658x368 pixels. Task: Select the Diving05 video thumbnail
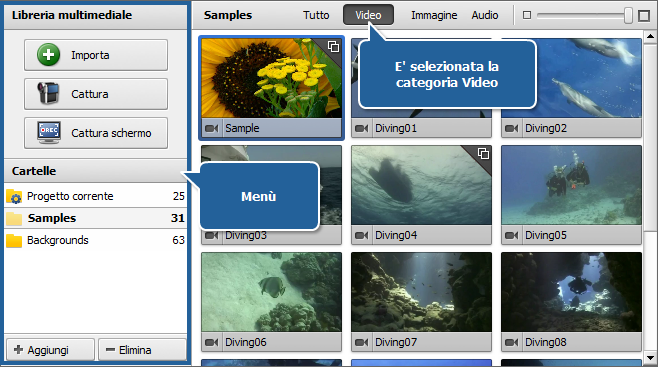point(572,195)
